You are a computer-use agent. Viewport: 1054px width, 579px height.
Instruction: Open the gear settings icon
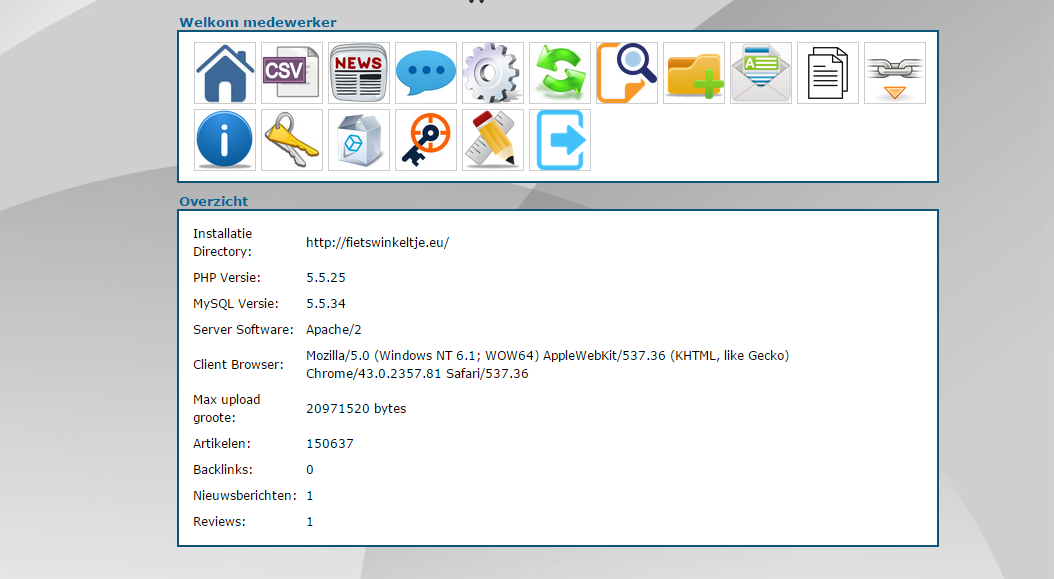point(493,73)
